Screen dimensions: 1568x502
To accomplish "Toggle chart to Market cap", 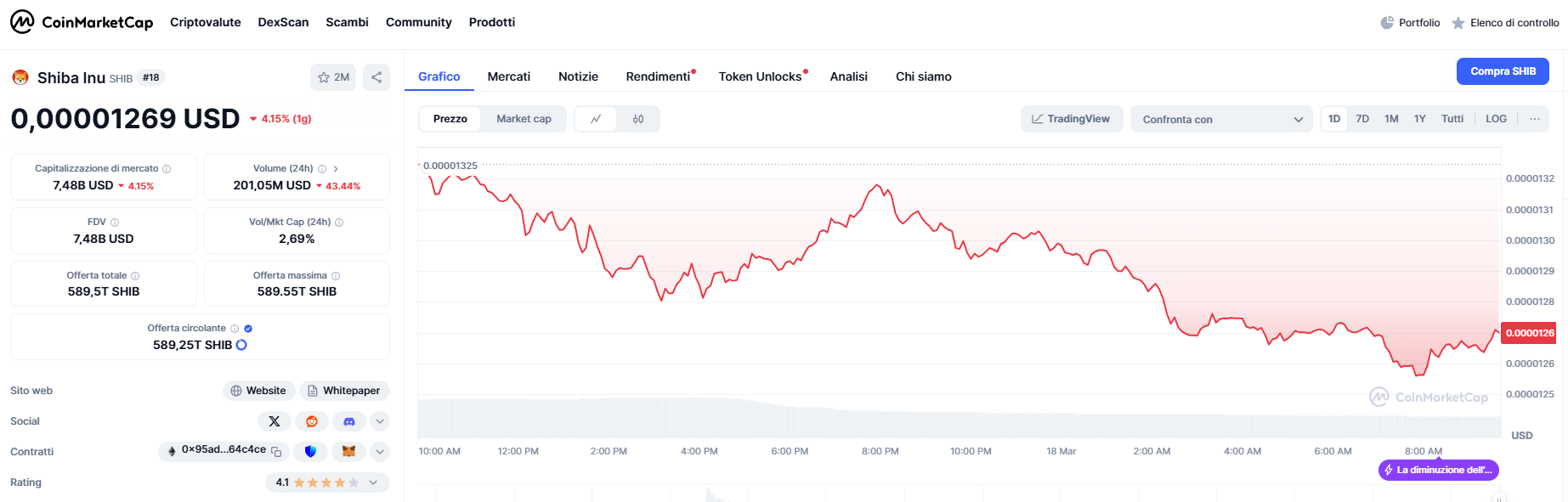I will tap(524, 119).
